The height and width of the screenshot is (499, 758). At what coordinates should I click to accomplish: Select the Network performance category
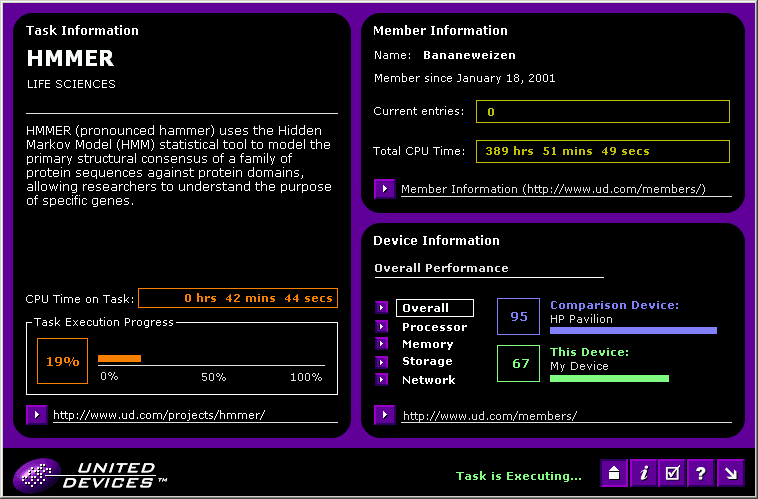429,380
